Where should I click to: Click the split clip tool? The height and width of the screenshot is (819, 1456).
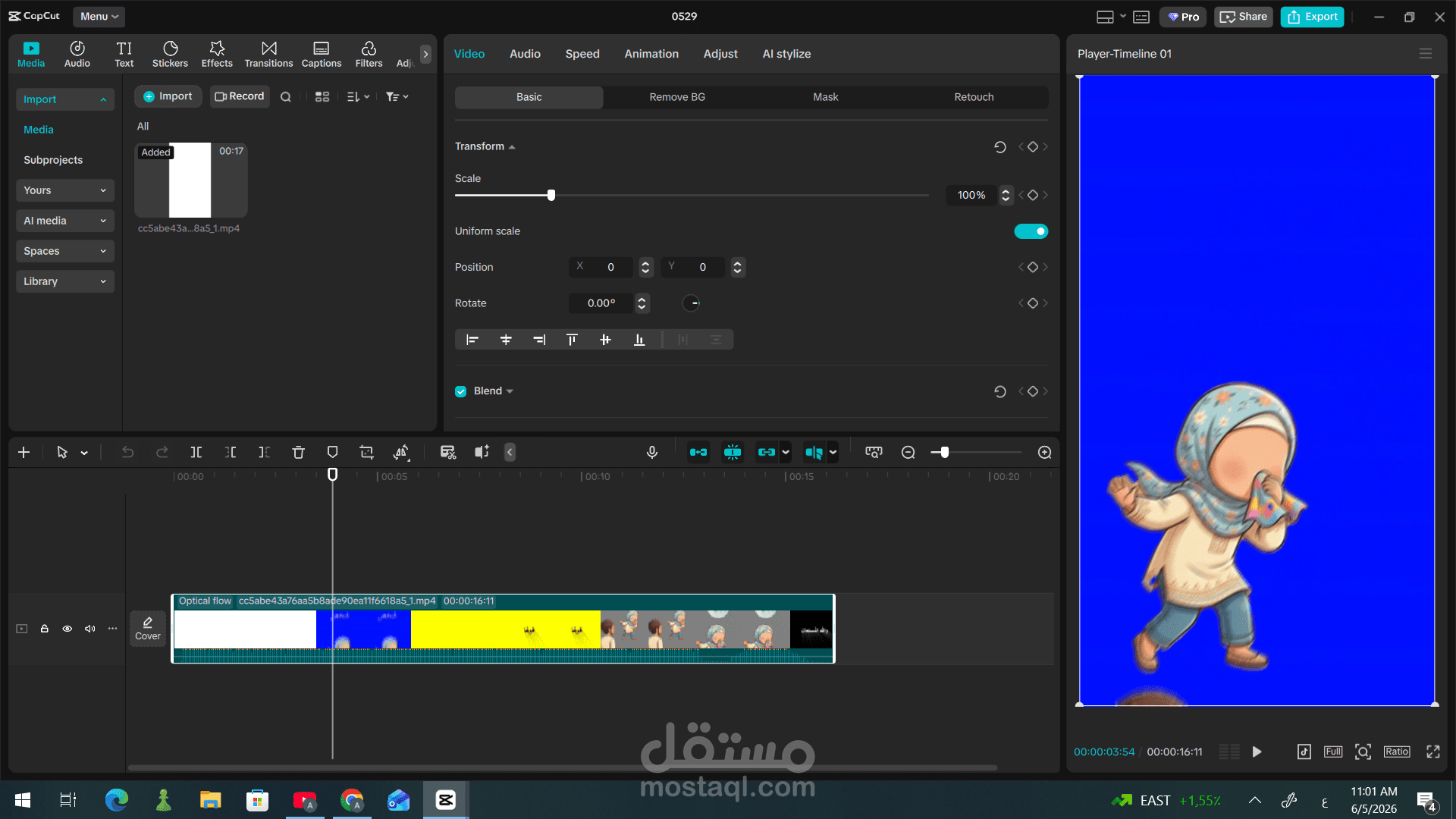coord(196,453)
